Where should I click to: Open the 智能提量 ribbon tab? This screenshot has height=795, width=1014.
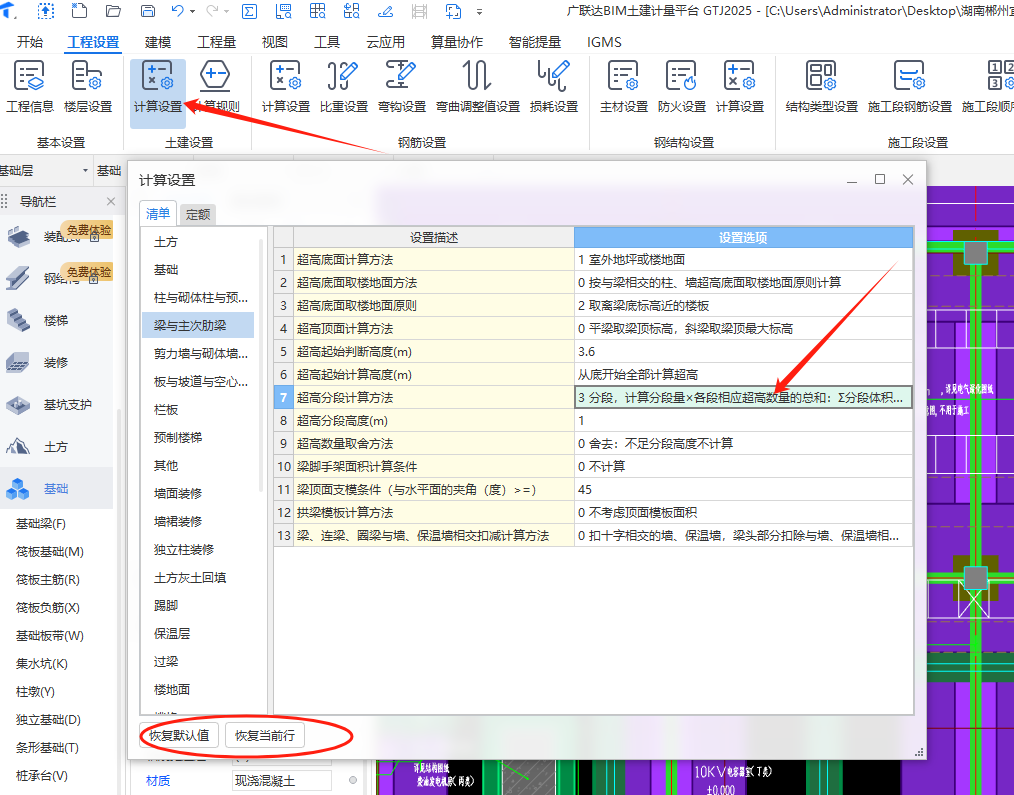tap(535, 42)
